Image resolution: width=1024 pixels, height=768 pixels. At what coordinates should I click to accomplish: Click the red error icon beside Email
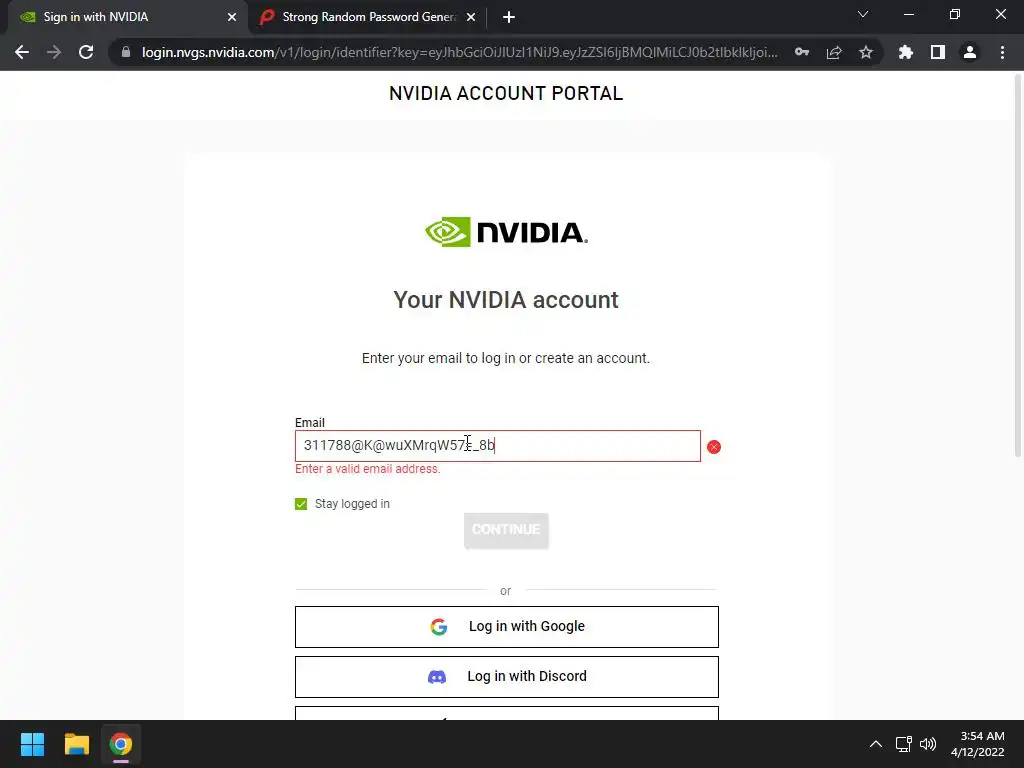click(714, 447)
